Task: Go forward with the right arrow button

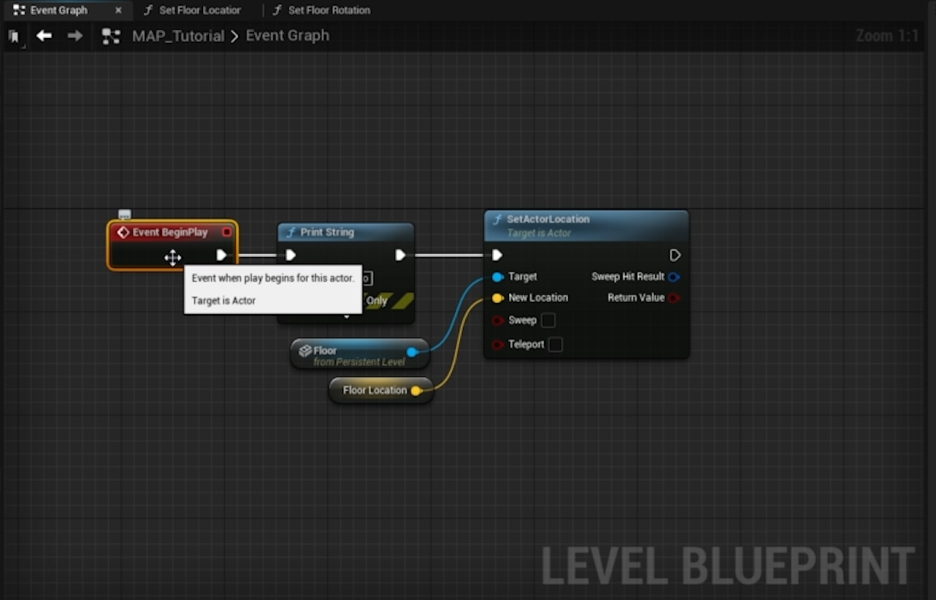Action: (x=75, y=36)
